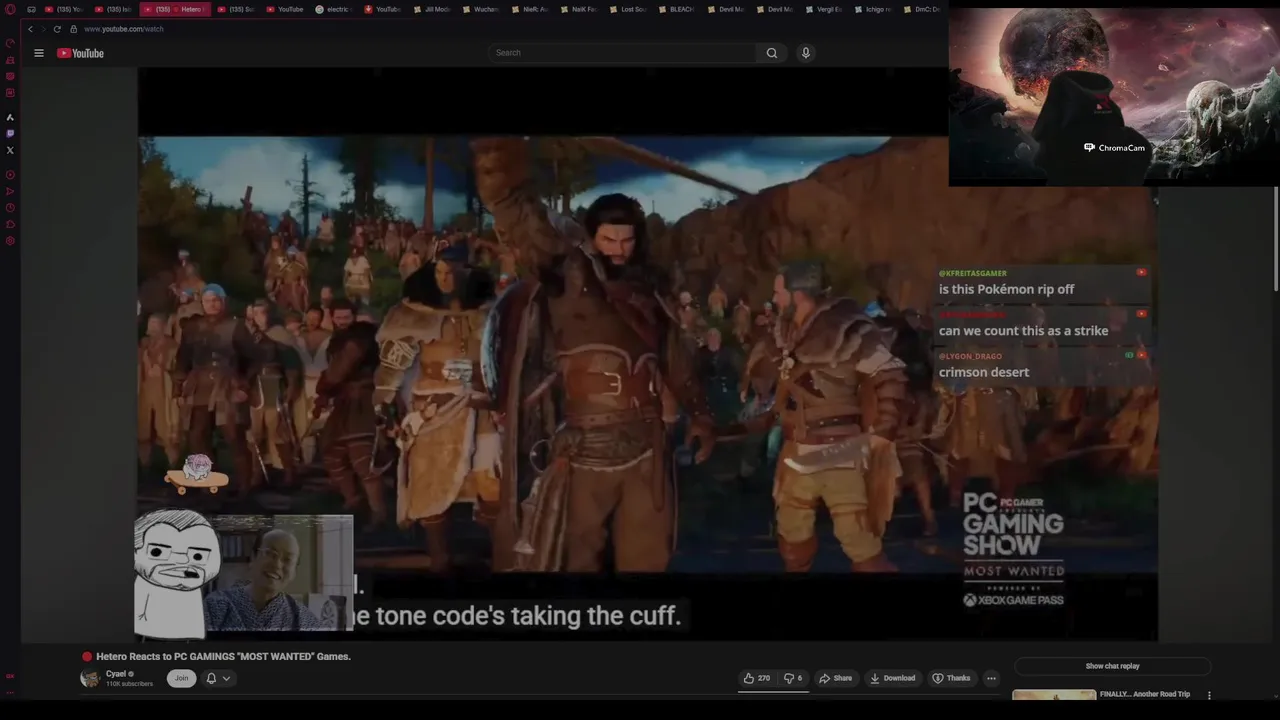Click the Thanks button
This screenshot has width=1280, height=720.
951,678
